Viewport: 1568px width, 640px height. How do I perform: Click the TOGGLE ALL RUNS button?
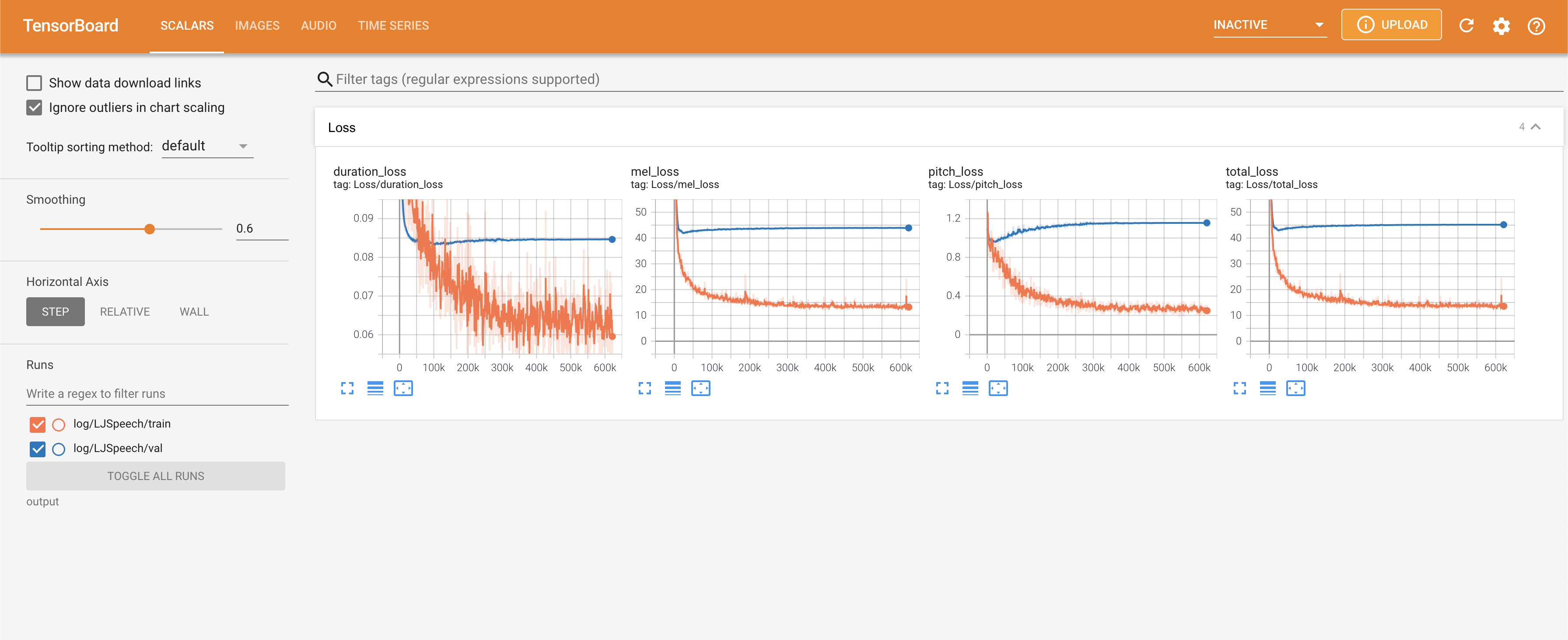click(155, 476)
